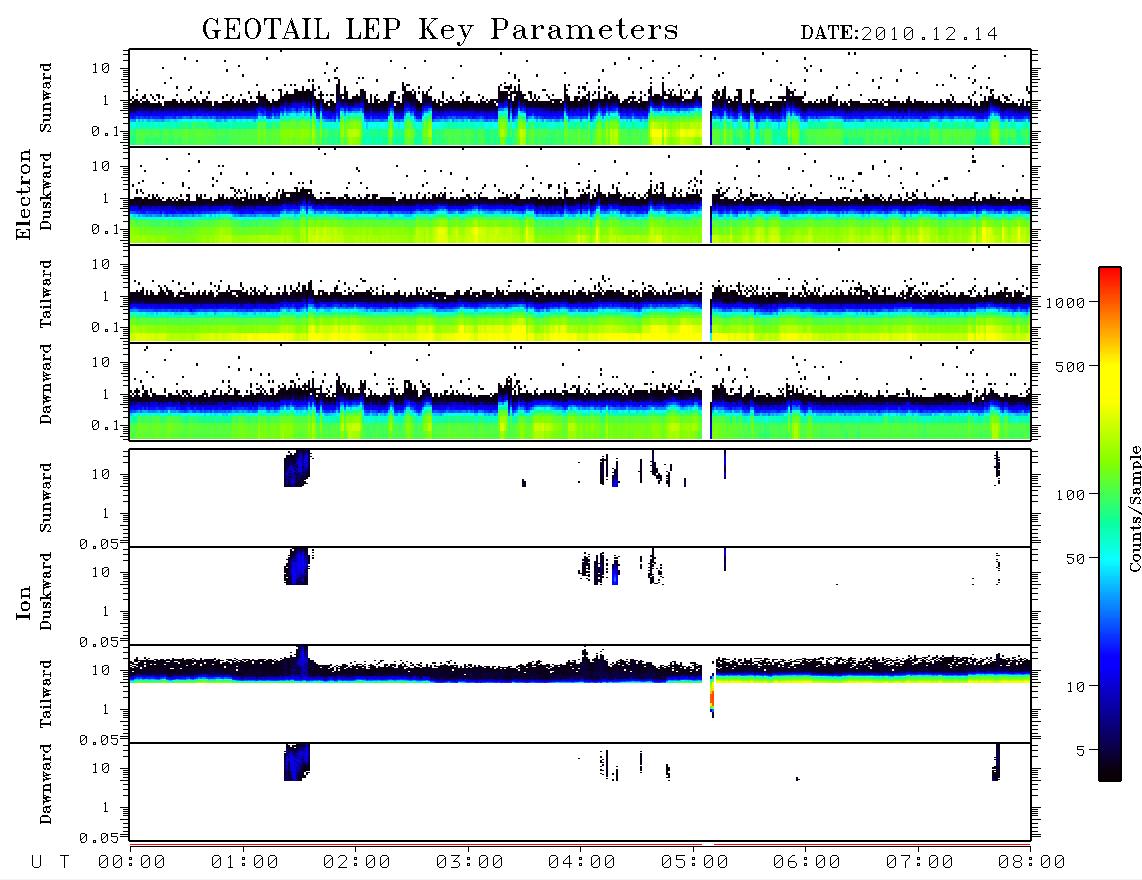Select the Electron 'Duskward' panel label

[46, 191]
